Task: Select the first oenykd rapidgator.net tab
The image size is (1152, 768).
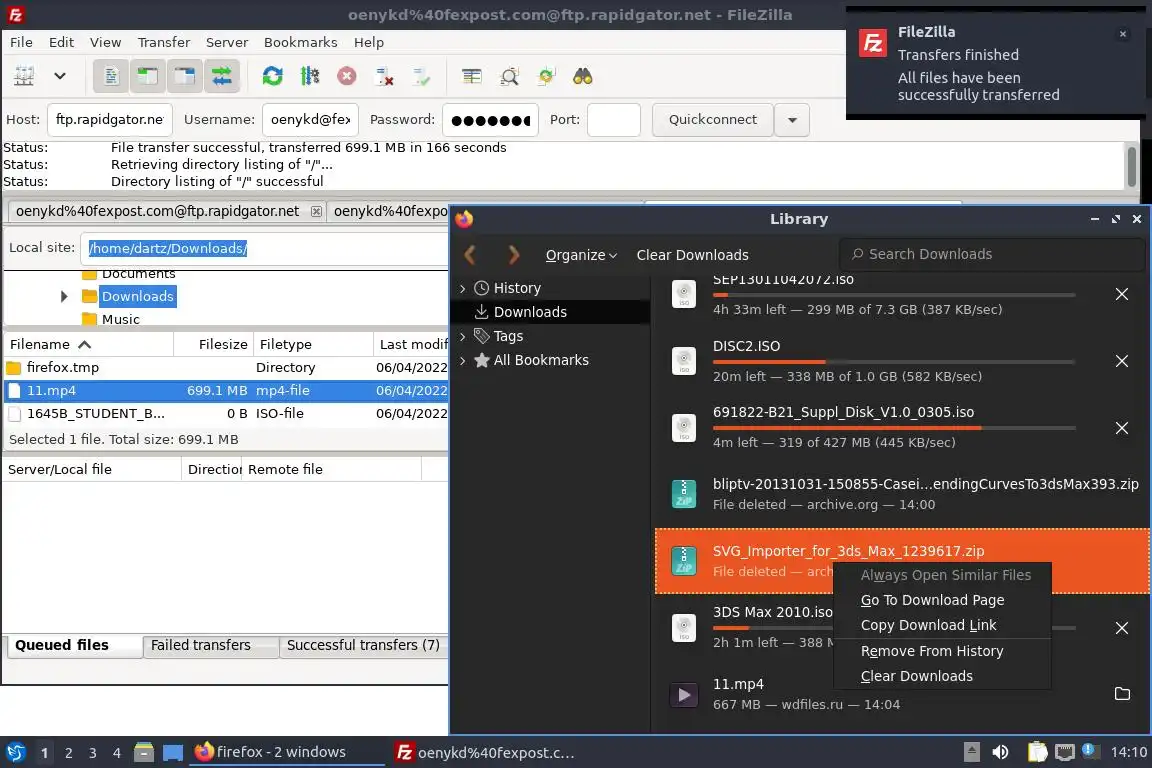Action: coord(157,212)
